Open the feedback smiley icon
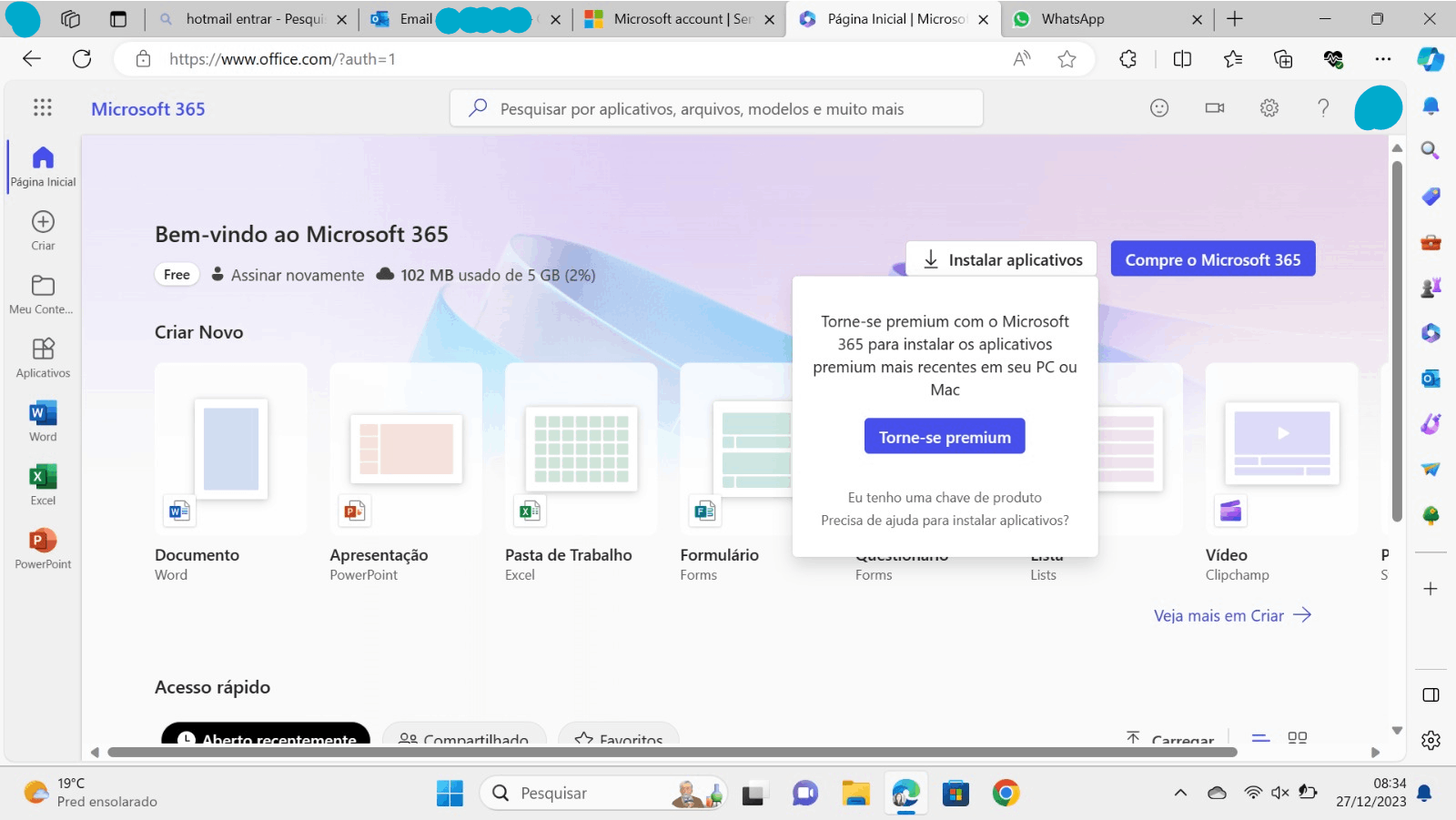Viewport: 1456px width, 820px height. (x=1159, y=108)
